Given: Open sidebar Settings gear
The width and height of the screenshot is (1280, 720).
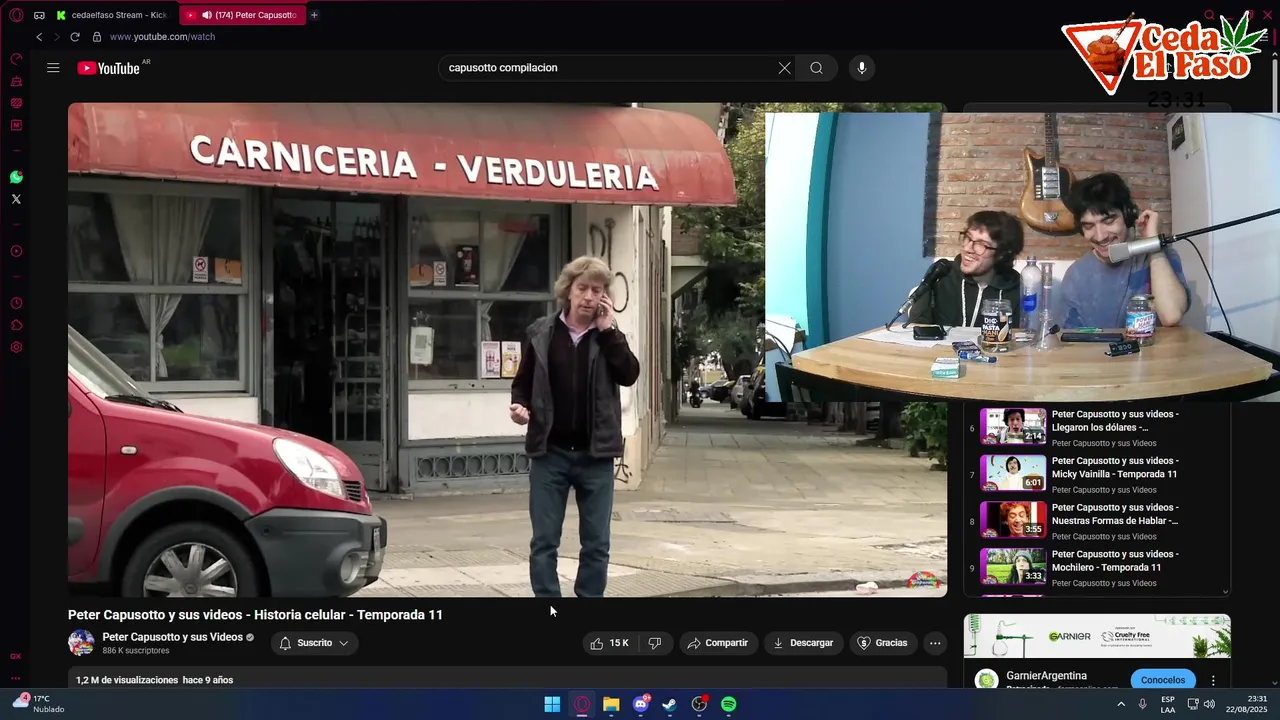Looking at the screenshot, I should [16, 347].
